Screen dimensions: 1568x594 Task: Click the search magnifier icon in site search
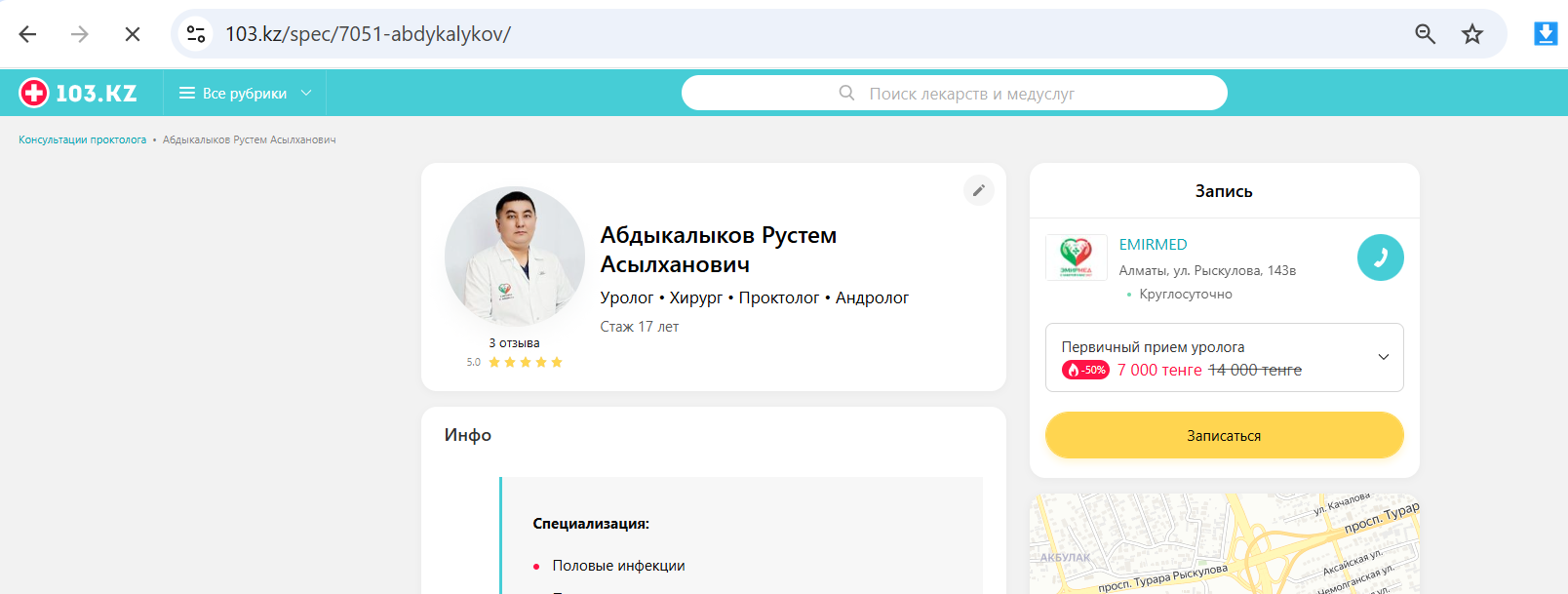click(846, 94)
